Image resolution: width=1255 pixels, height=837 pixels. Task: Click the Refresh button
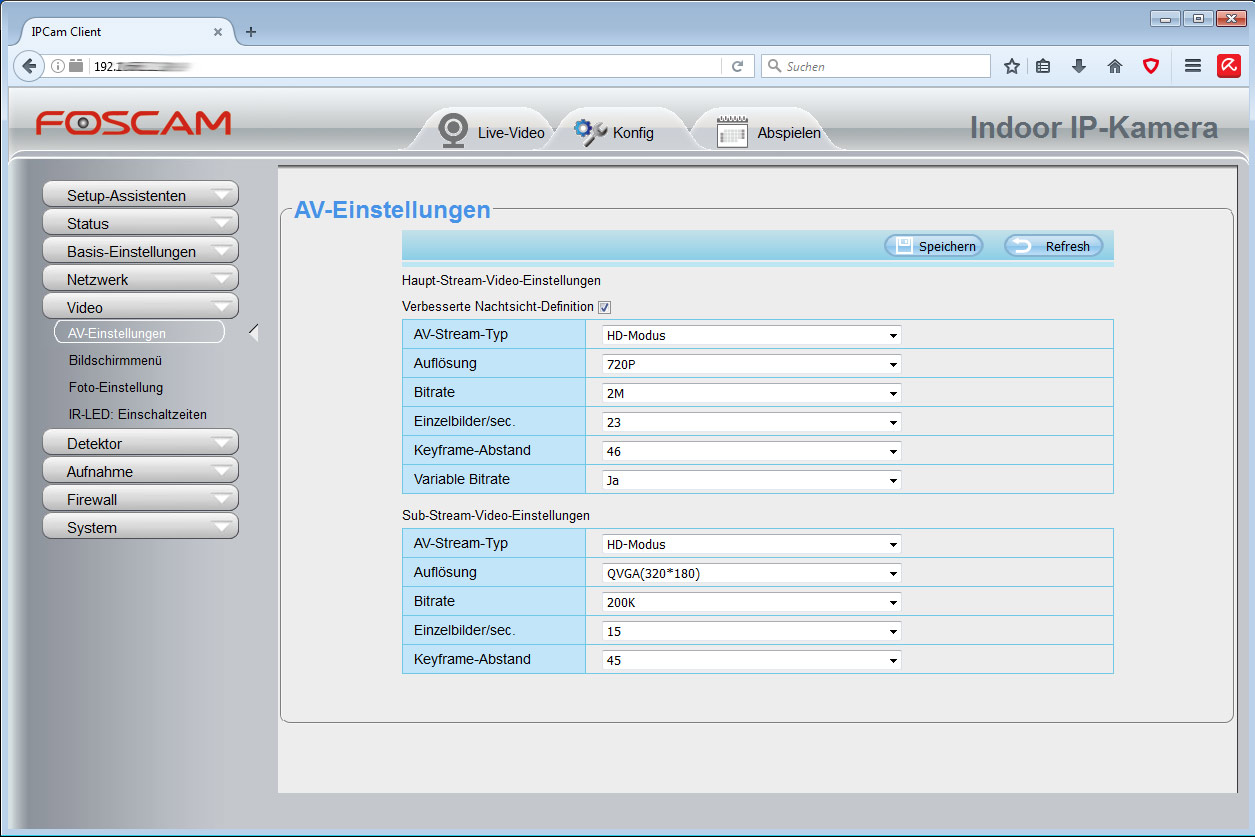point(1054,246)
